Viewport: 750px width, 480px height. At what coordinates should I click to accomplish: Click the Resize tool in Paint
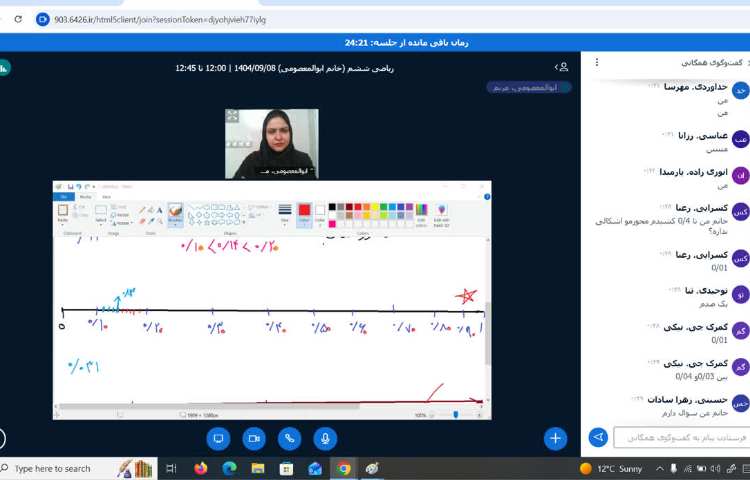coord(121,215)
